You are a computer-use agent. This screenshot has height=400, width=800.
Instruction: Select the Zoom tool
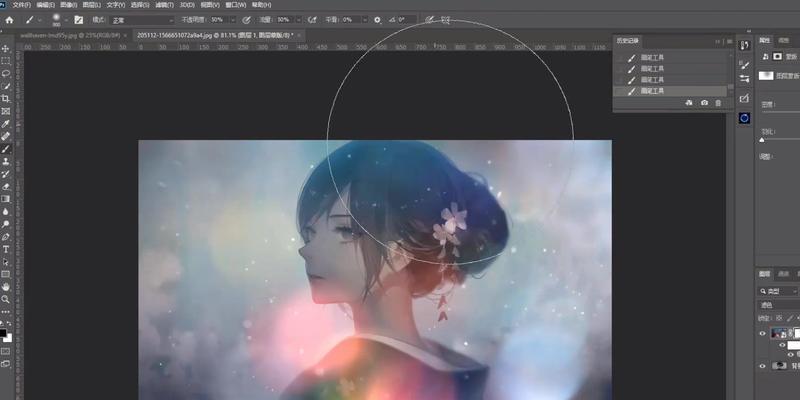6,299
